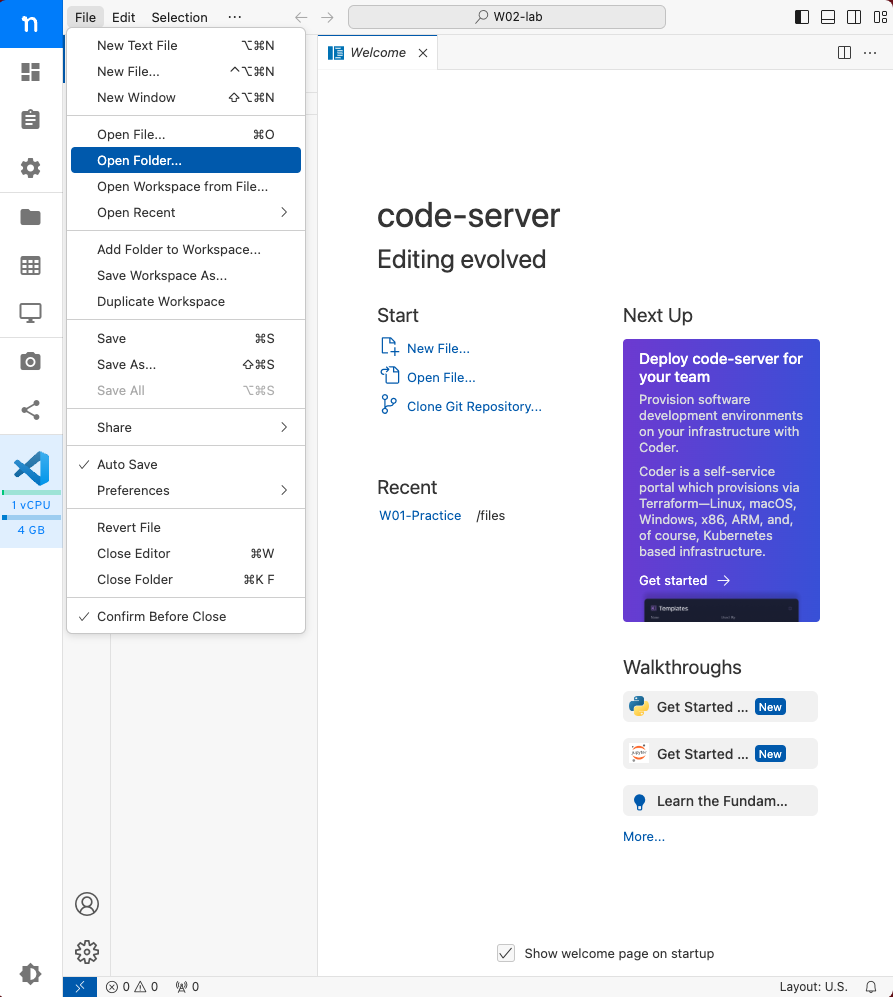Viewport: 893px width, 997px height.
Task: Choose Revert File menu item
Action: pyautogui.click(x=186, y=528)
